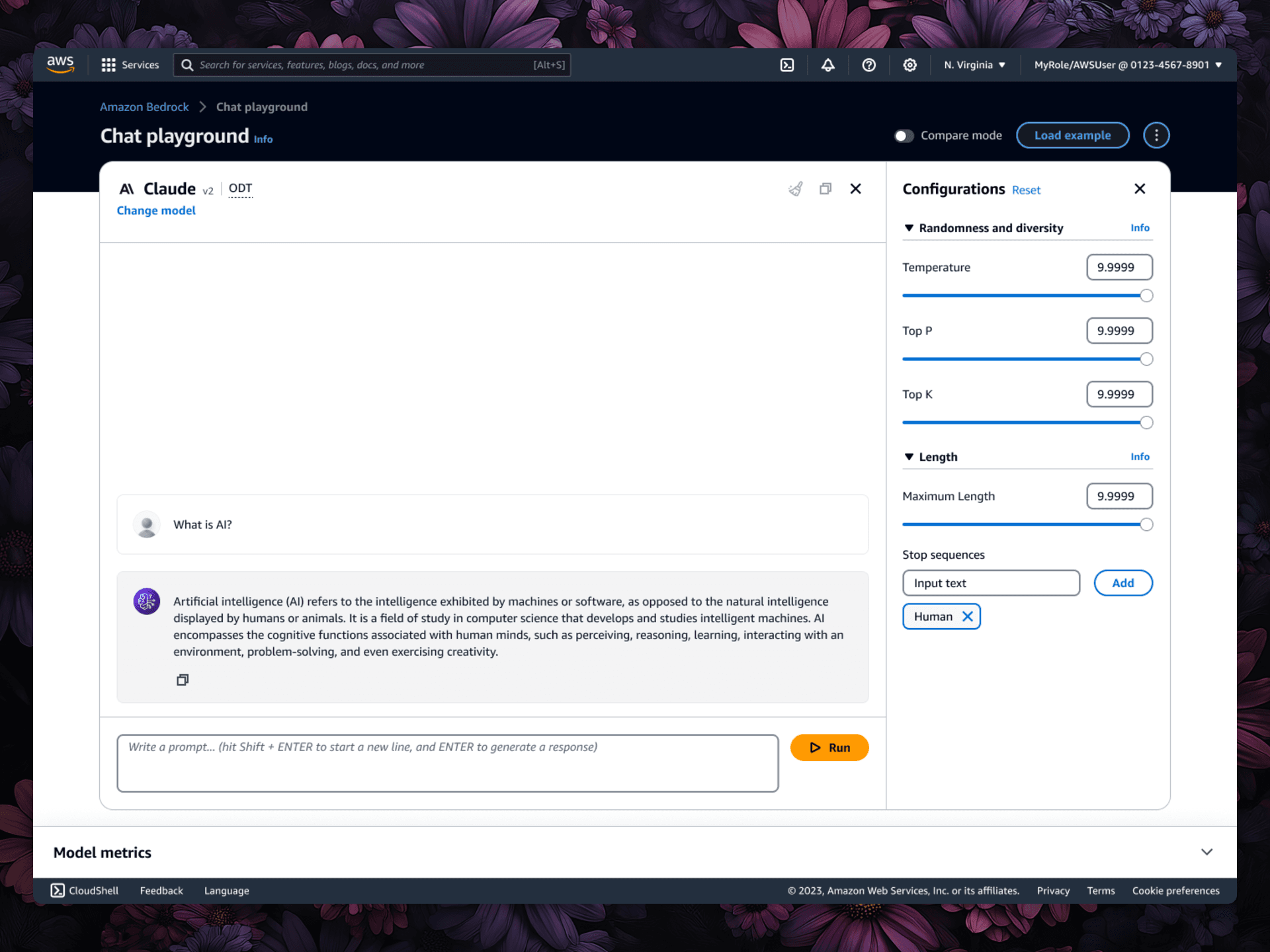The height and width of the screenshot is (952, 1270).
Task: Click the Top P slider handle
Action: point(1146,359)
